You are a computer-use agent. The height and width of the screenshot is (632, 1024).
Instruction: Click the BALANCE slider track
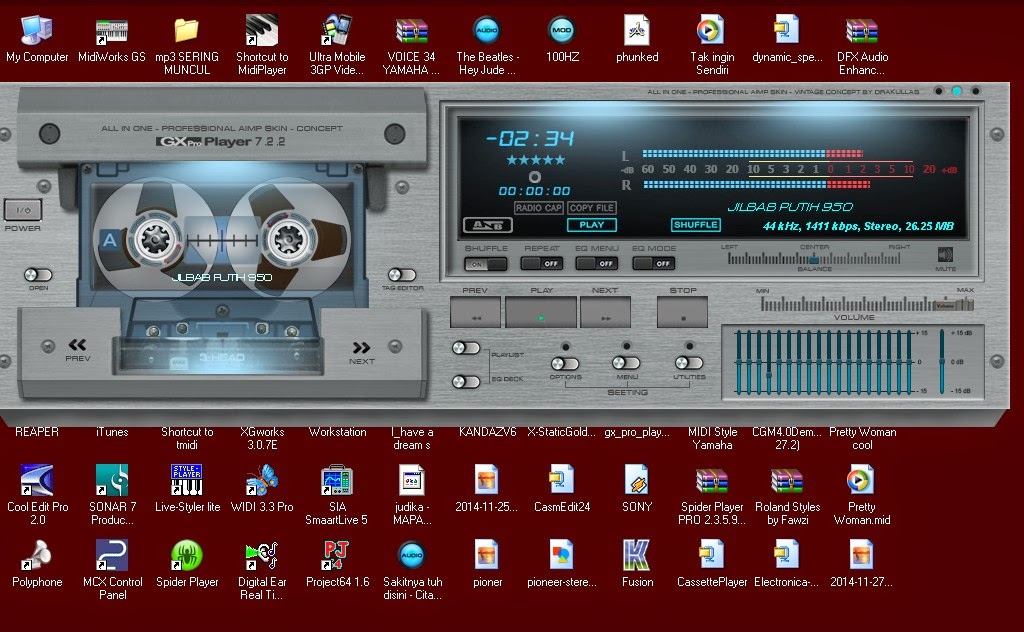point(814,259)
